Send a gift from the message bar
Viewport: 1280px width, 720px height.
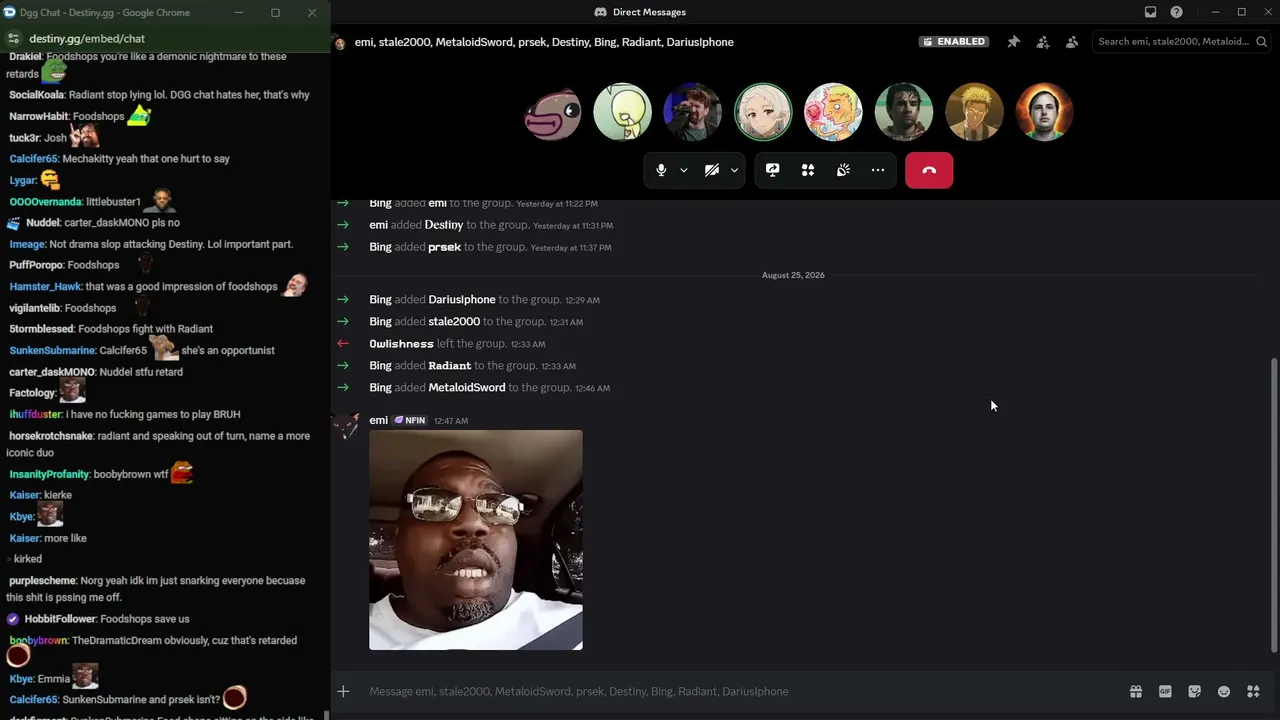click(1136, 691)
